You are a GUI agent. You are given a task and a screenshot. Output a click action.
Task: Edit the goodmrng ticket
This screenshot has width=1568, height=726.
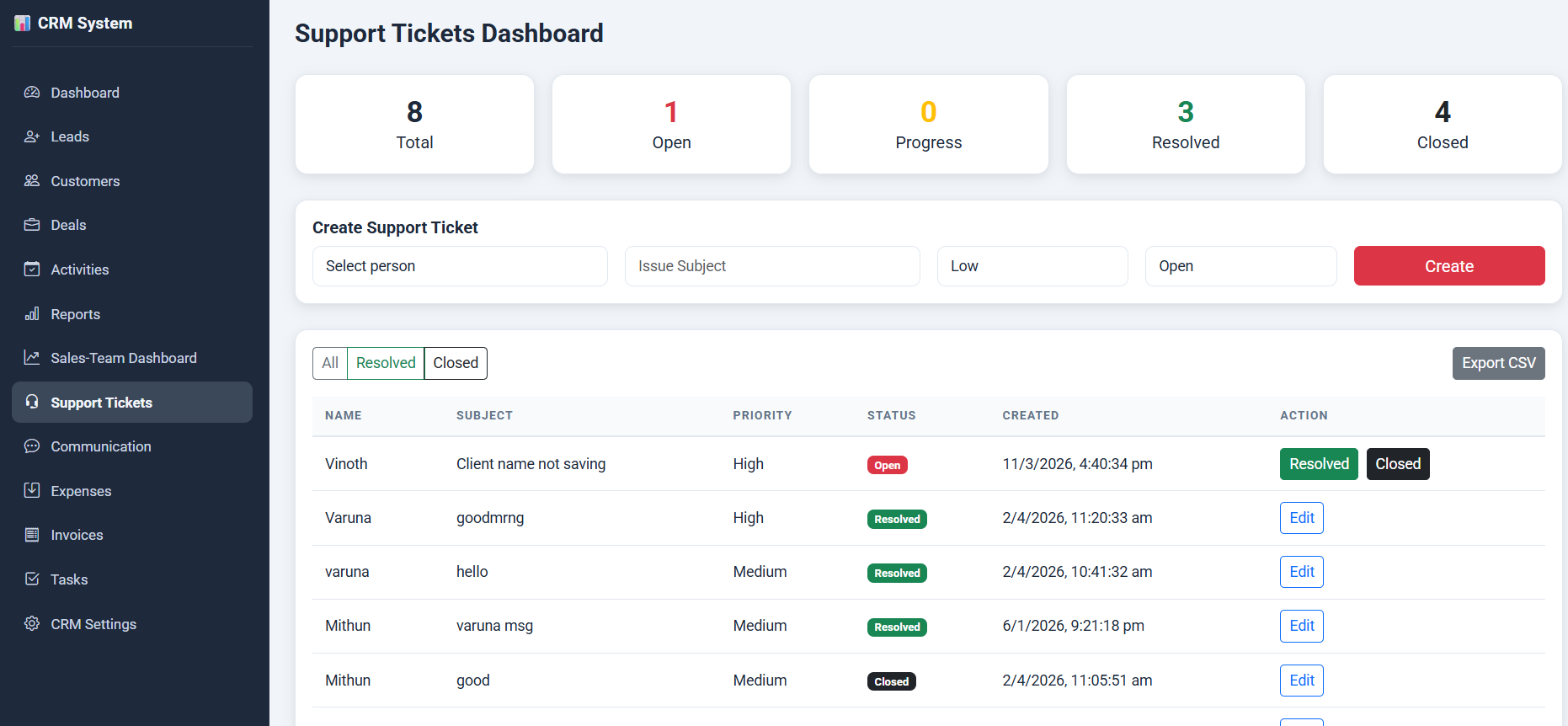[x=1302, y=518]
